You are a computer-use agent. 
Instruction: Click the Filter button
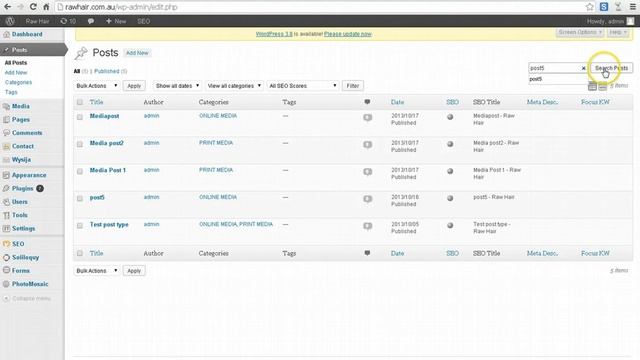[353, 86]
